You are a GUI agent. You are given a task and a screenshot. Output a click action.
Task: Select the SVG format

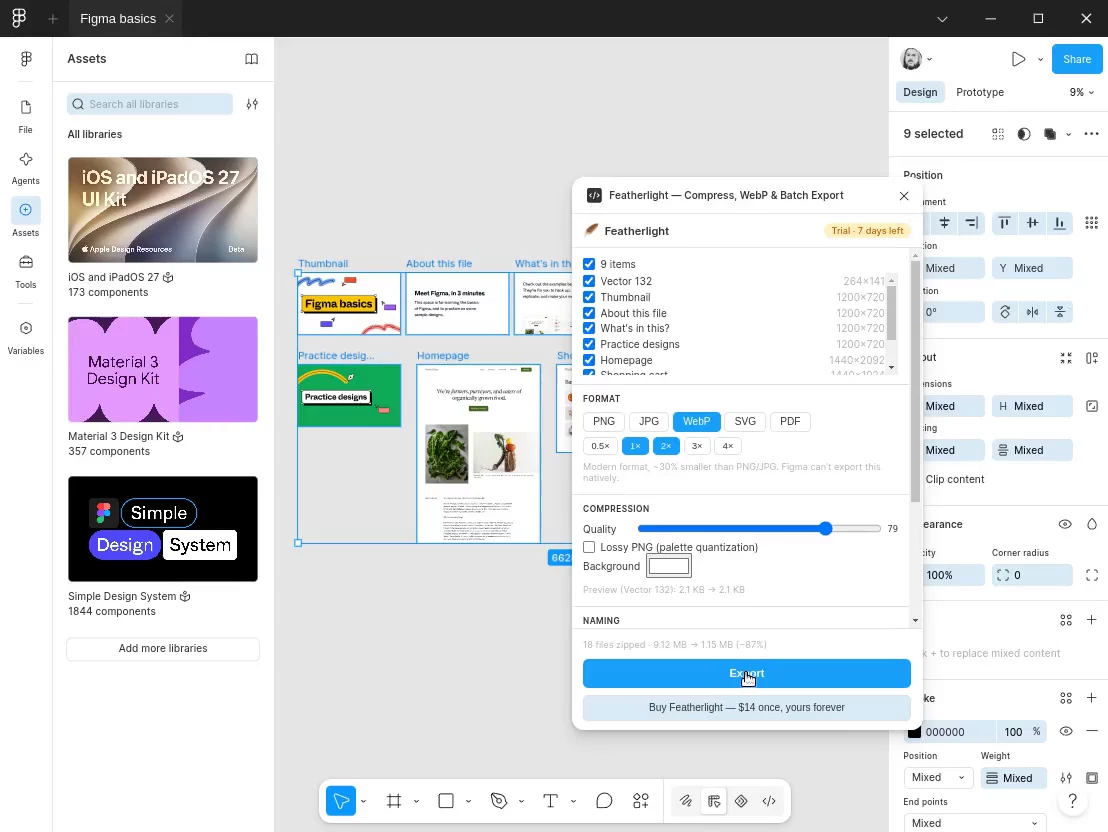coord(745,421)
